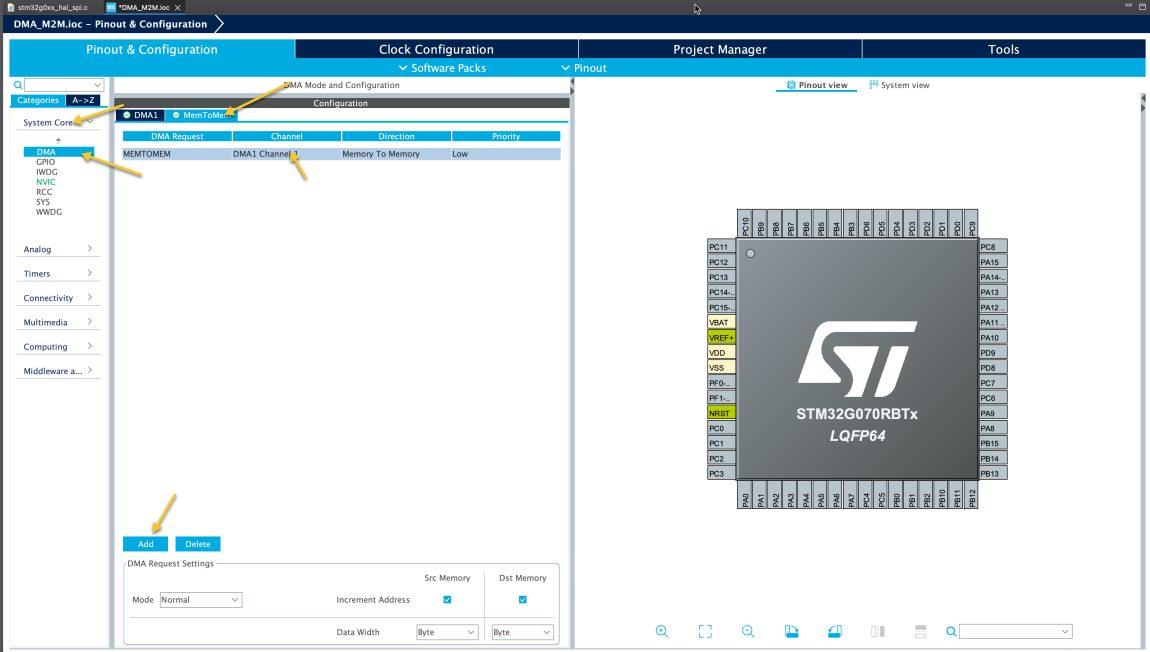
Task: Select the Pinout & Configuration tab
Action: [152, 49]
